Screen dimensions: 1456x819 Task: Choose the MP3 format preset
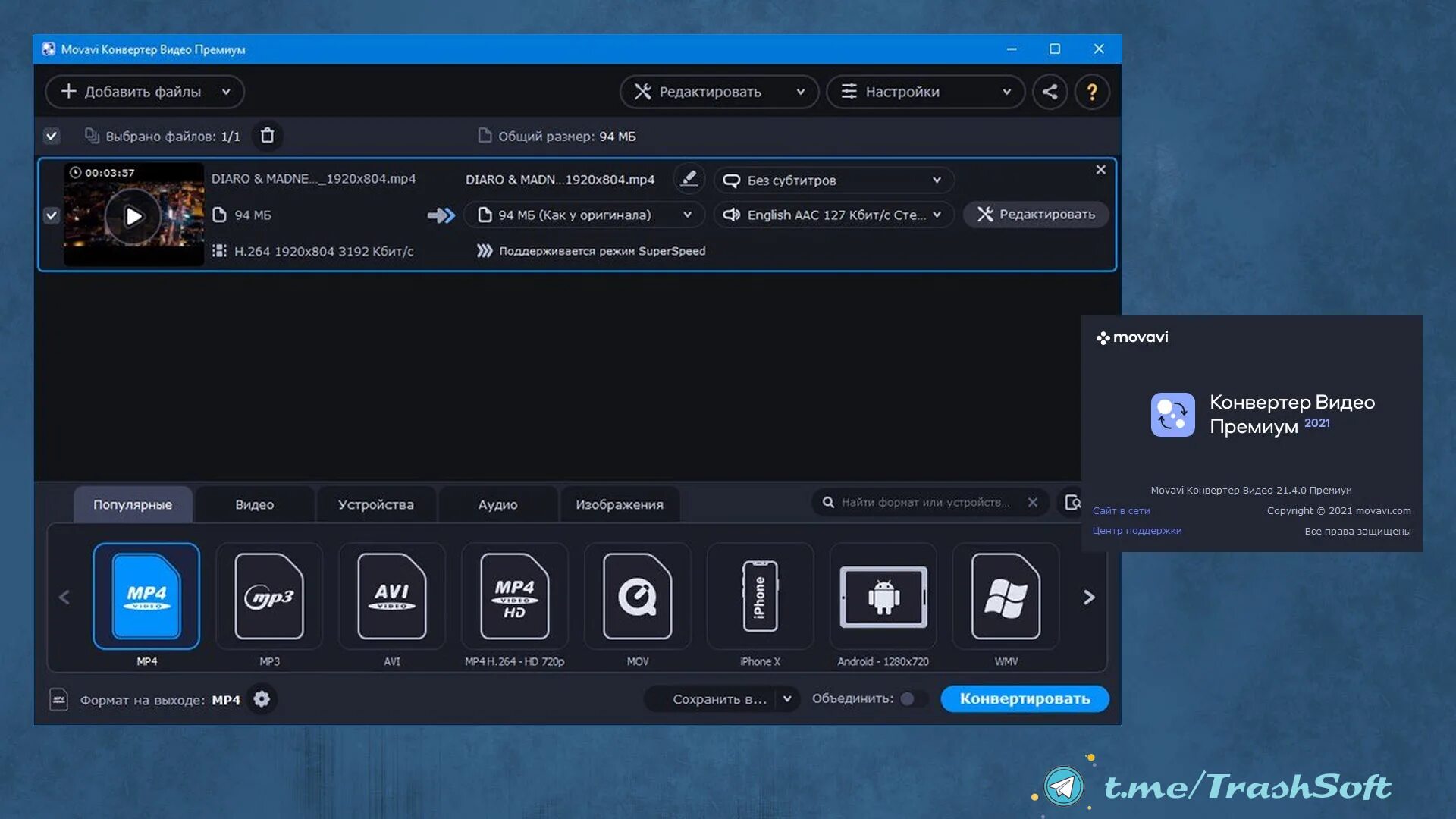click(x=269, y=596)
